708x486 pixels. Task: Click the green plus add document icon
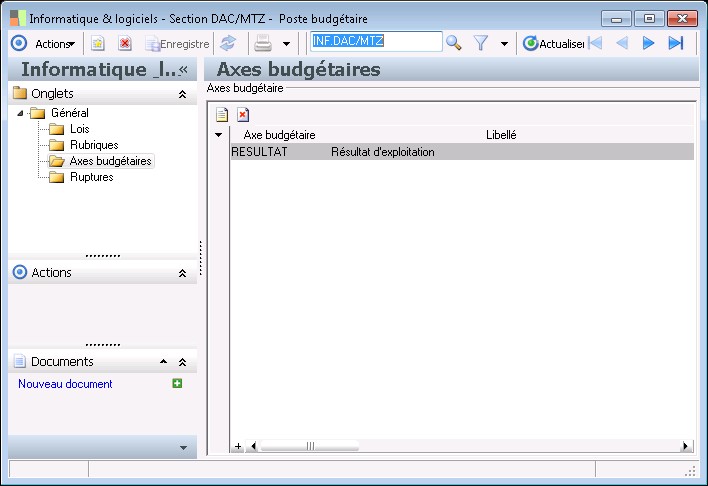177,383
